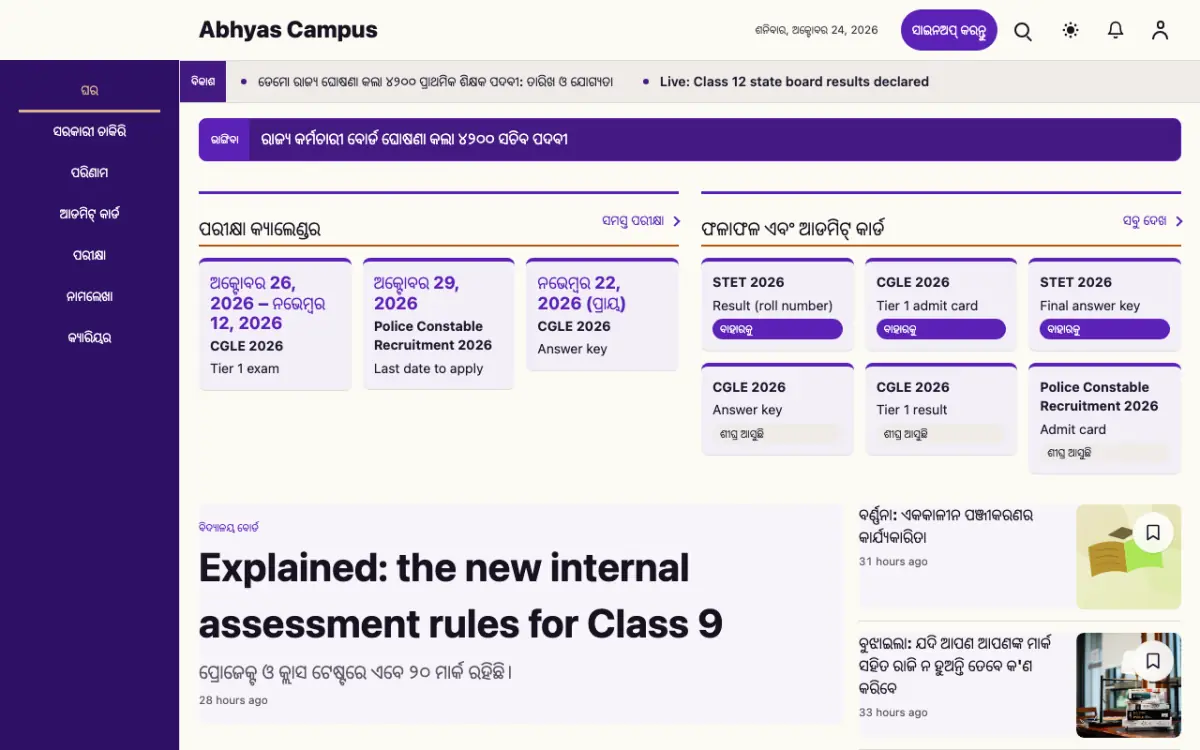Open the search icon in the header
This screenshot has width=1200, height=750.
click(1023, 31)
